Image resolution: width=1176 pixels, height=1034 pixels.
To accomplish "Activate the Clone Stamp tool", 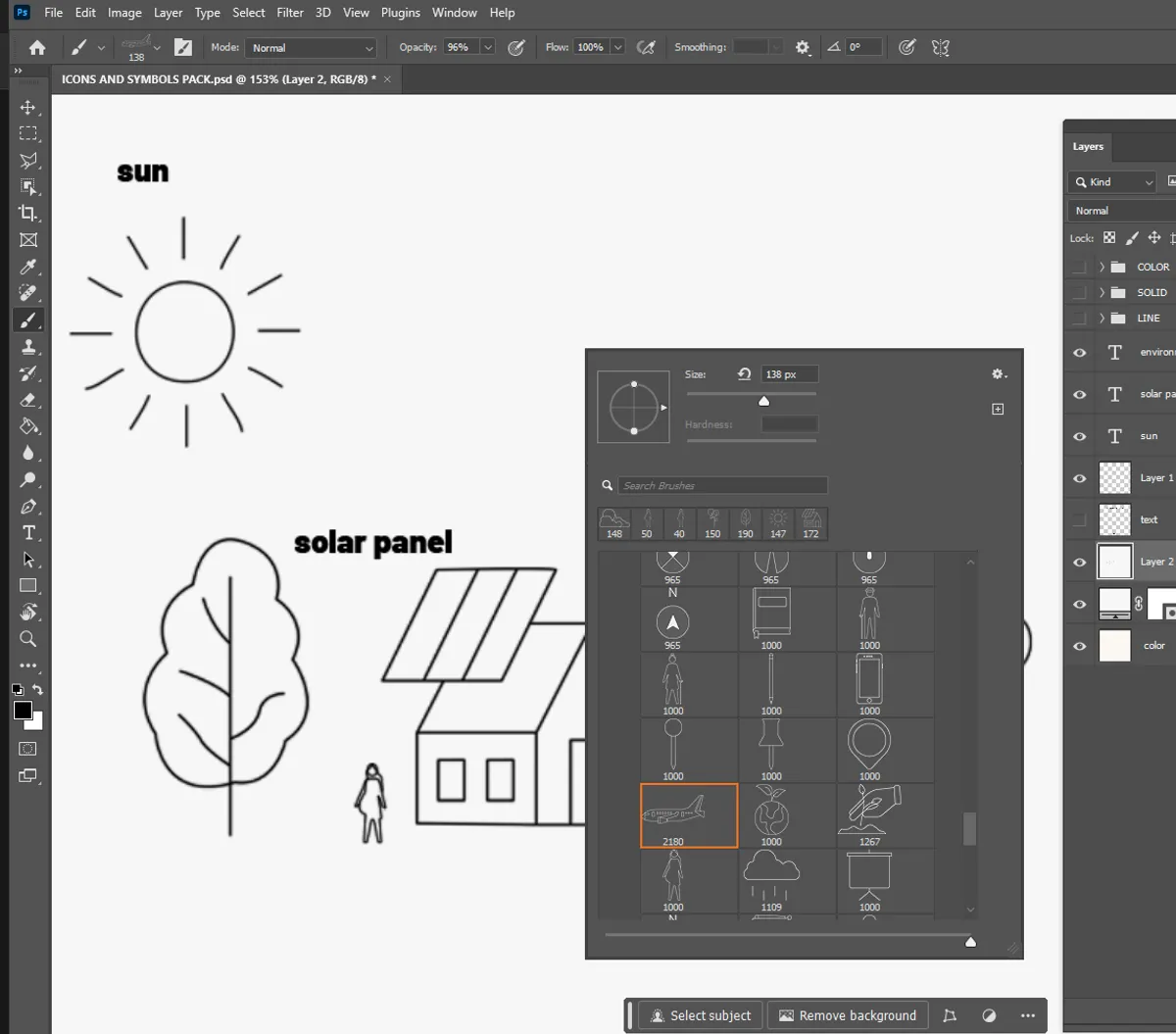I will (28, 346).
